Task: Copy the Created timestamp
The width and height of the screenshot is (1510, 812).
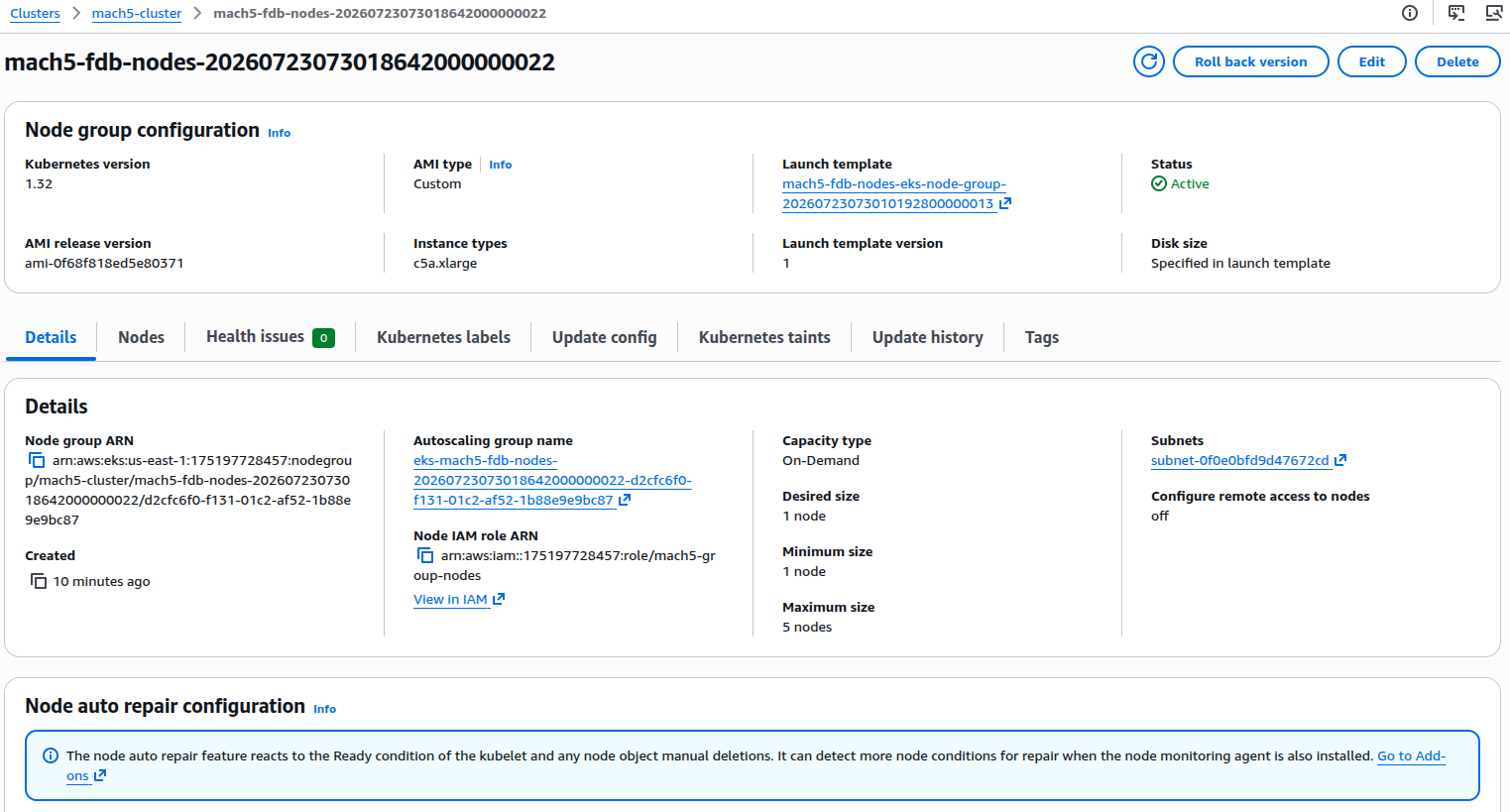Action: pos(39,581)
